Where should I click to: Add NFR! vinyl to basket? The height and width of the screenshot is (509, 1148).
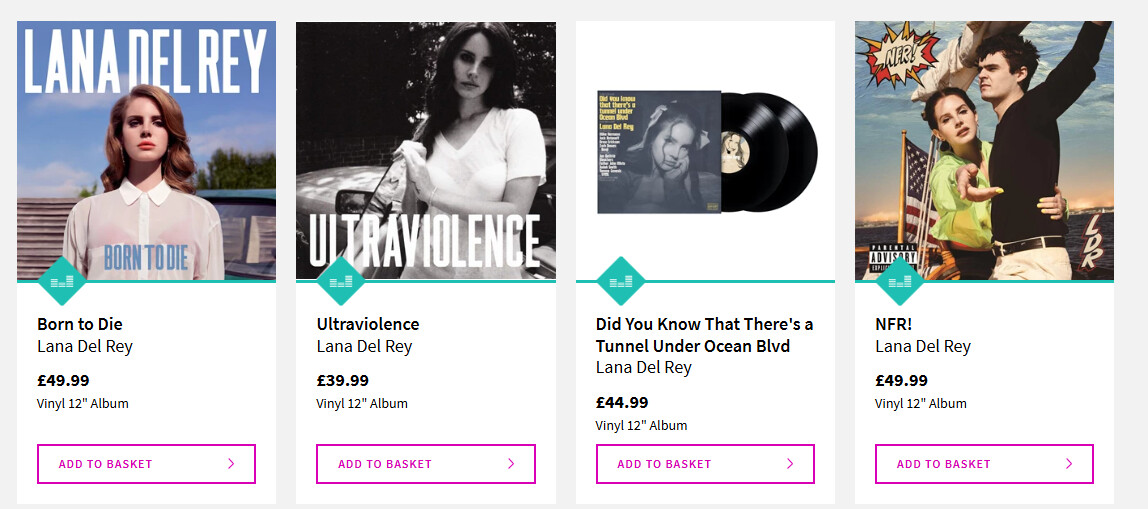(x=984, y=464)
